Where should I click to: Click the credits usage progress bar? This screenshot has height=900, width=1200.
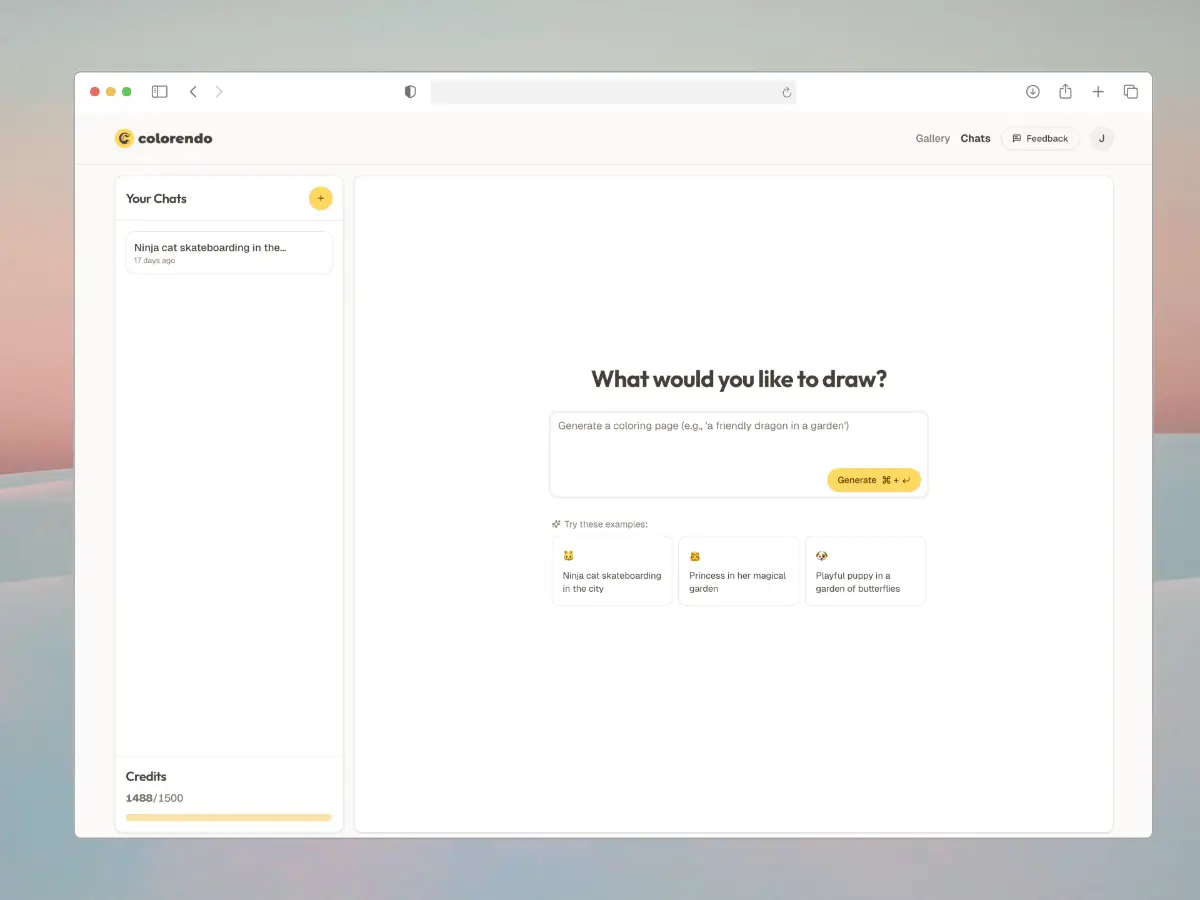pyautogui.click(x=228, y=817)
